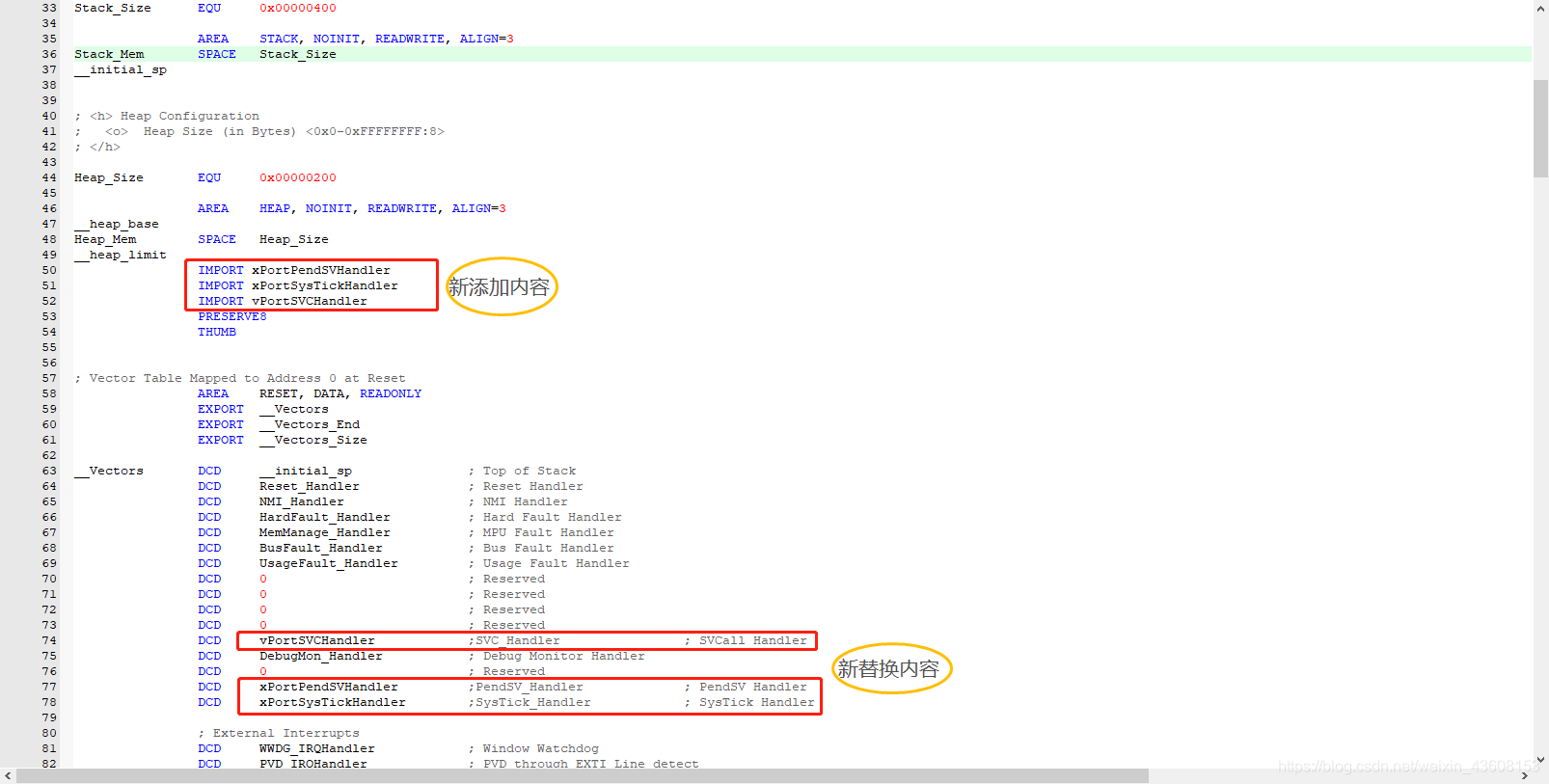Click __Vectors_Size on line 61

point(313,440)
